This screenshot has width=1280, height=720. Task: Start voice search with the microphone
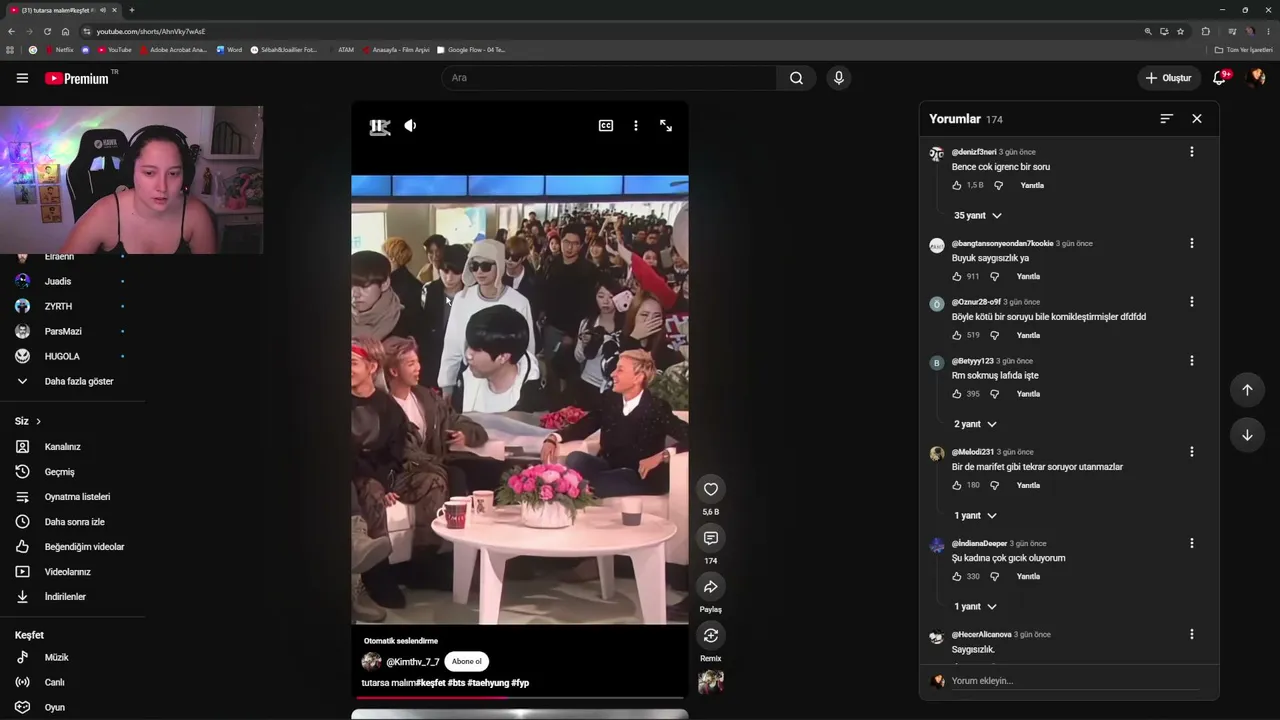coord(839,78)
